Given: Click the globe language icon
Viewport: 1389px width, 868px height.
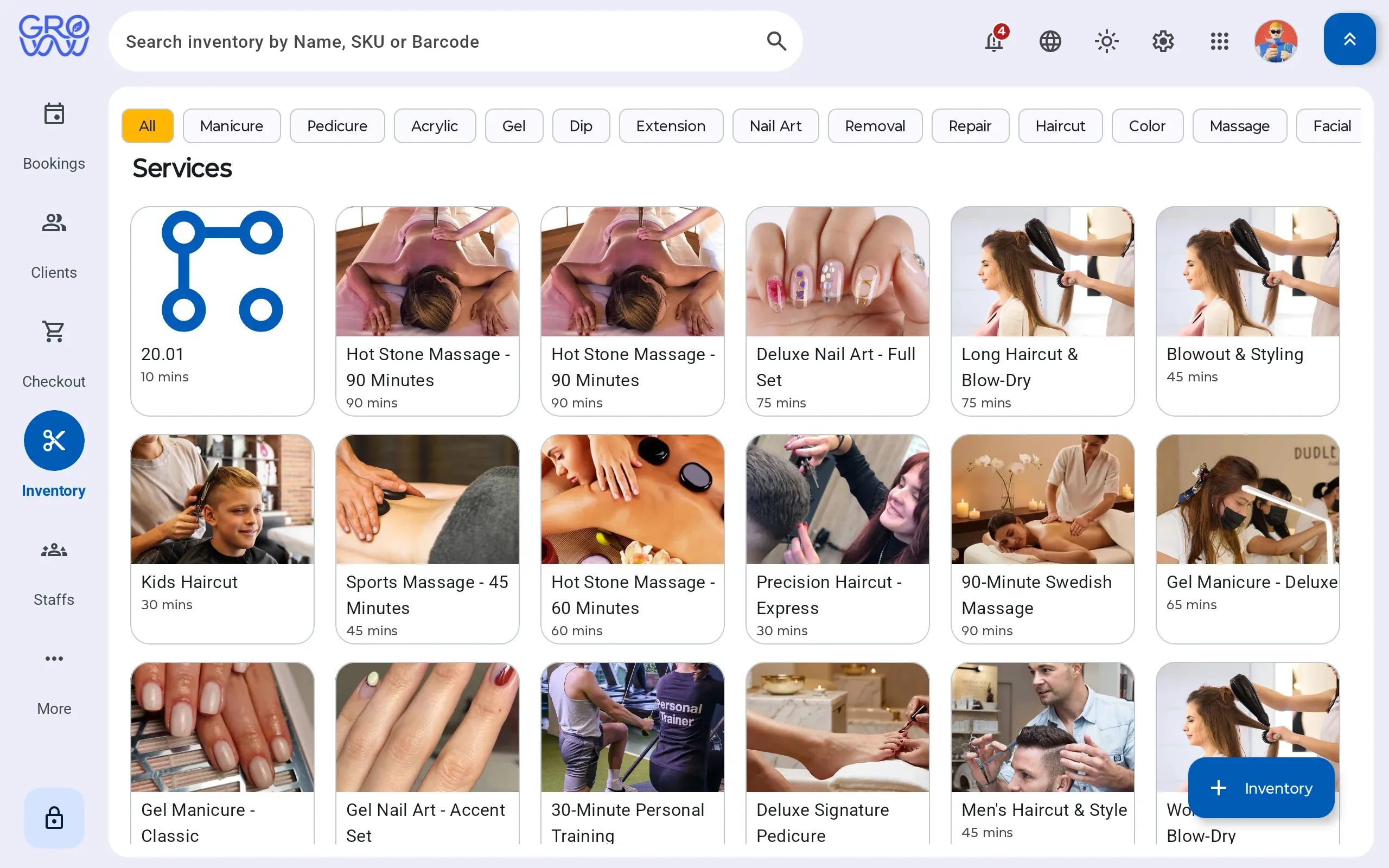Looking at the screenshot, I should tap(1050, 41).
